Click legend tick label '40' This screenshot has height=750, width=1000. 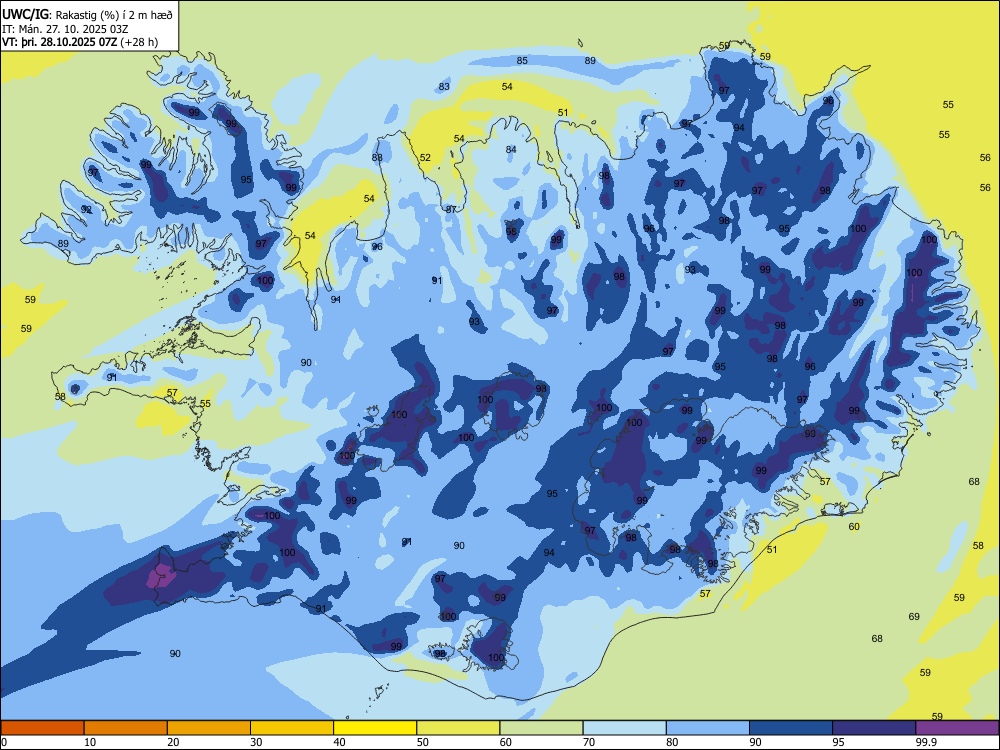click(x=339, y=742)
